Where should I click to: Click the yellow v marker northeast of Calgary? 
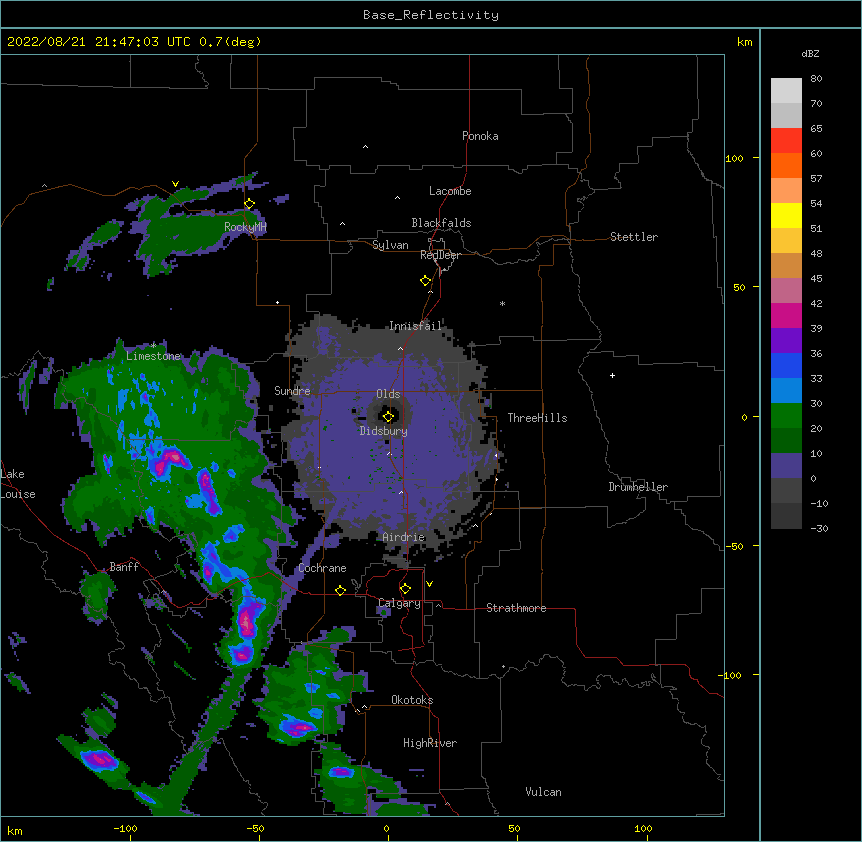(429, 584)
